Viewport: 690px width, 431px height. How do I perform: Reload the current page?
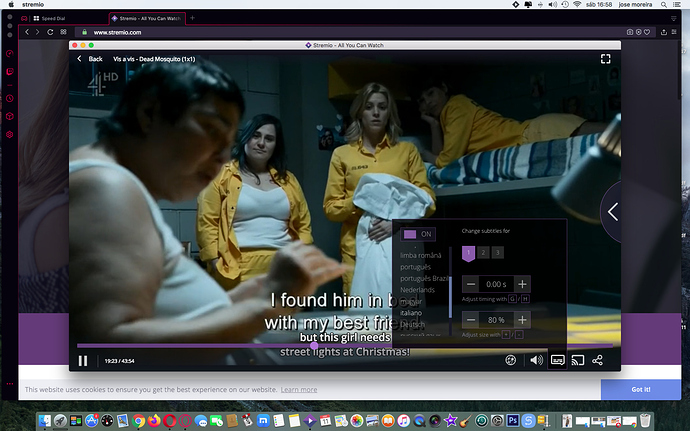(50, 32)
